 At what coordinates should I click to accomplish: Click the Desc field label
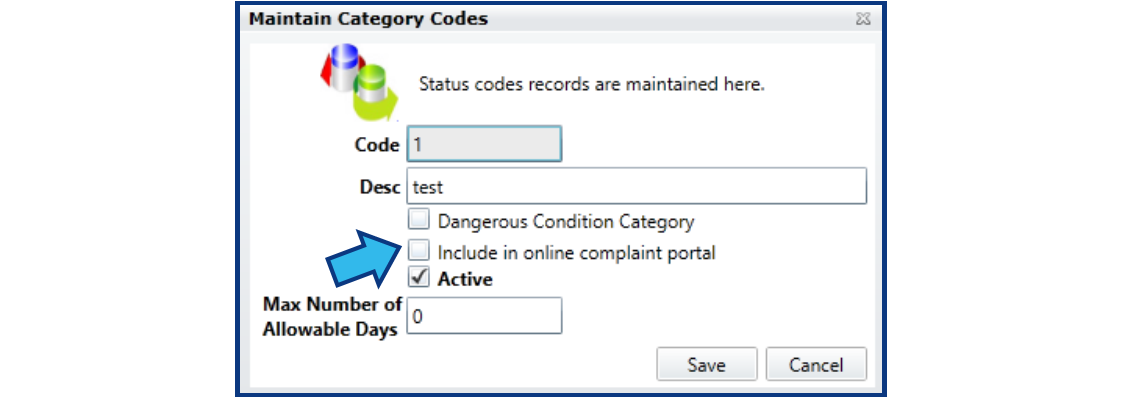pyautogui.click(x=380, y=186)
